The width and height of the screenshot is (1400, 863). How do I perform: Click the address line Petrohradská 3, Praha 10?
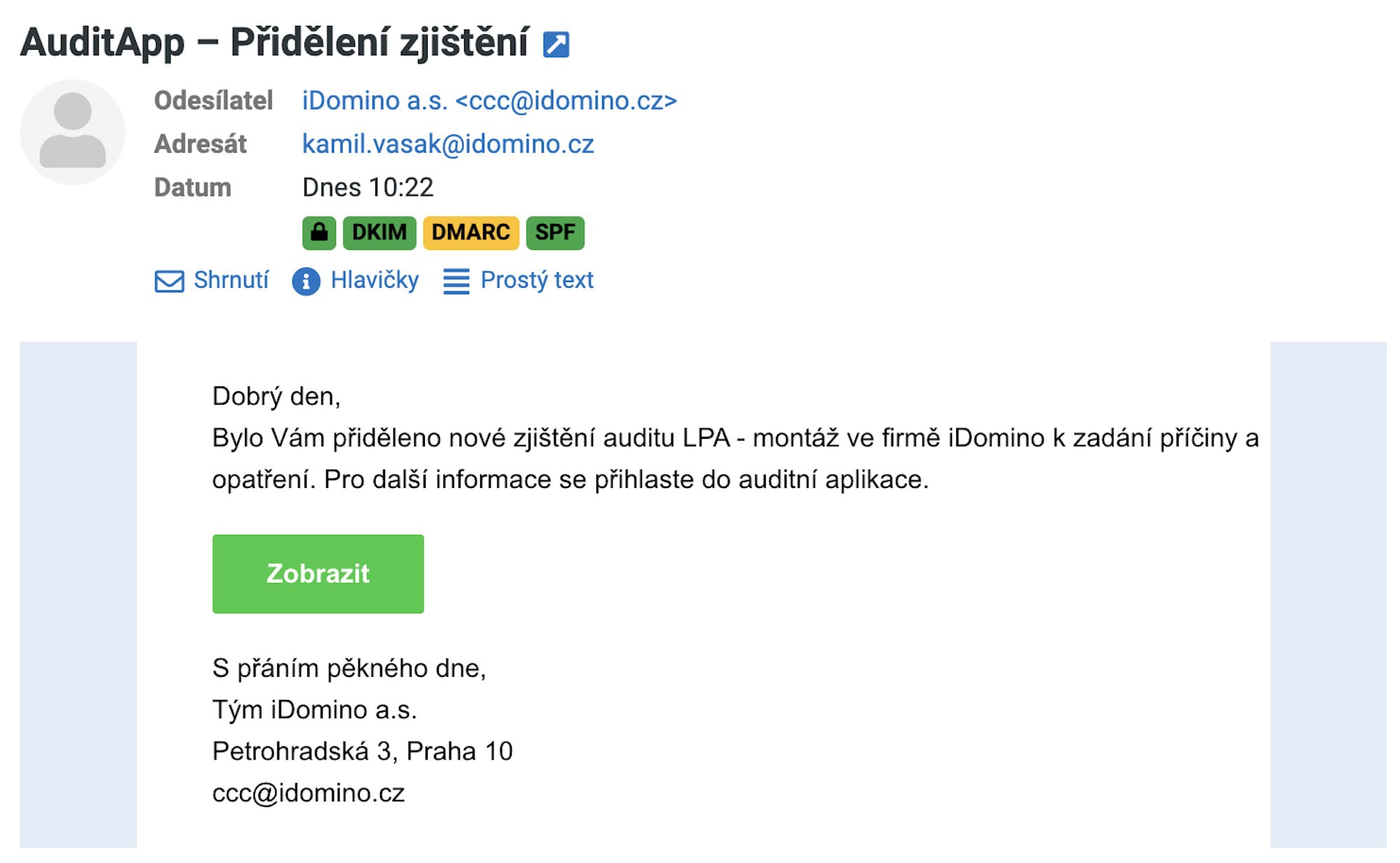pos(363,751)
